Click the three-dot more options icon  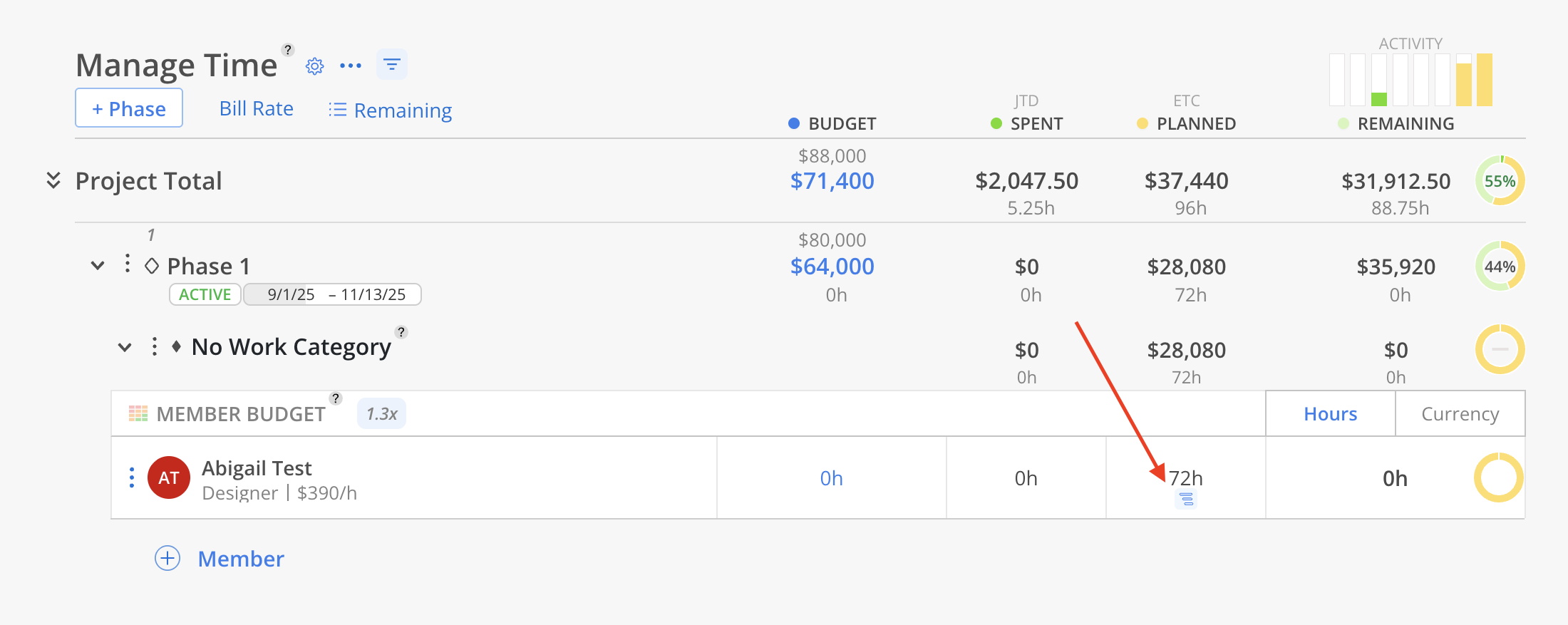pos(351,66)
